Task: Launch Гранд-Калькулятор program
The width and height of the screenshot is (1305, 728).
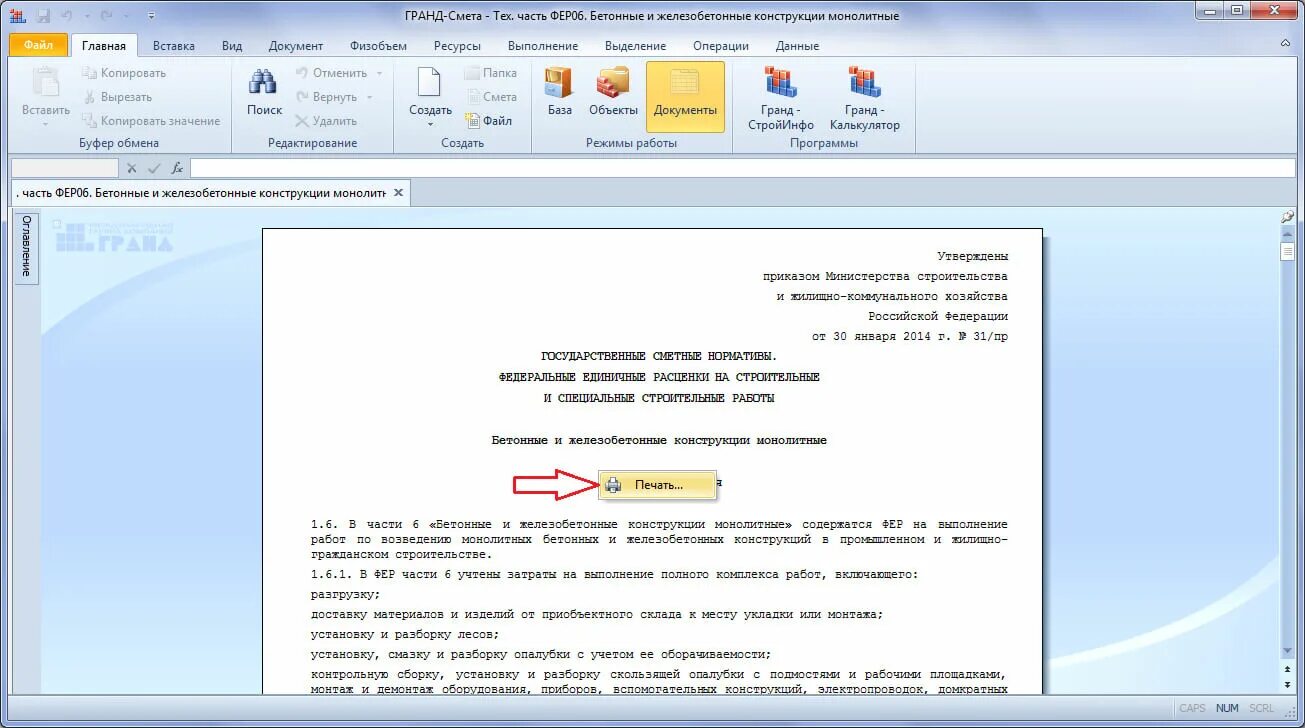Action: (x=864, y=98)
